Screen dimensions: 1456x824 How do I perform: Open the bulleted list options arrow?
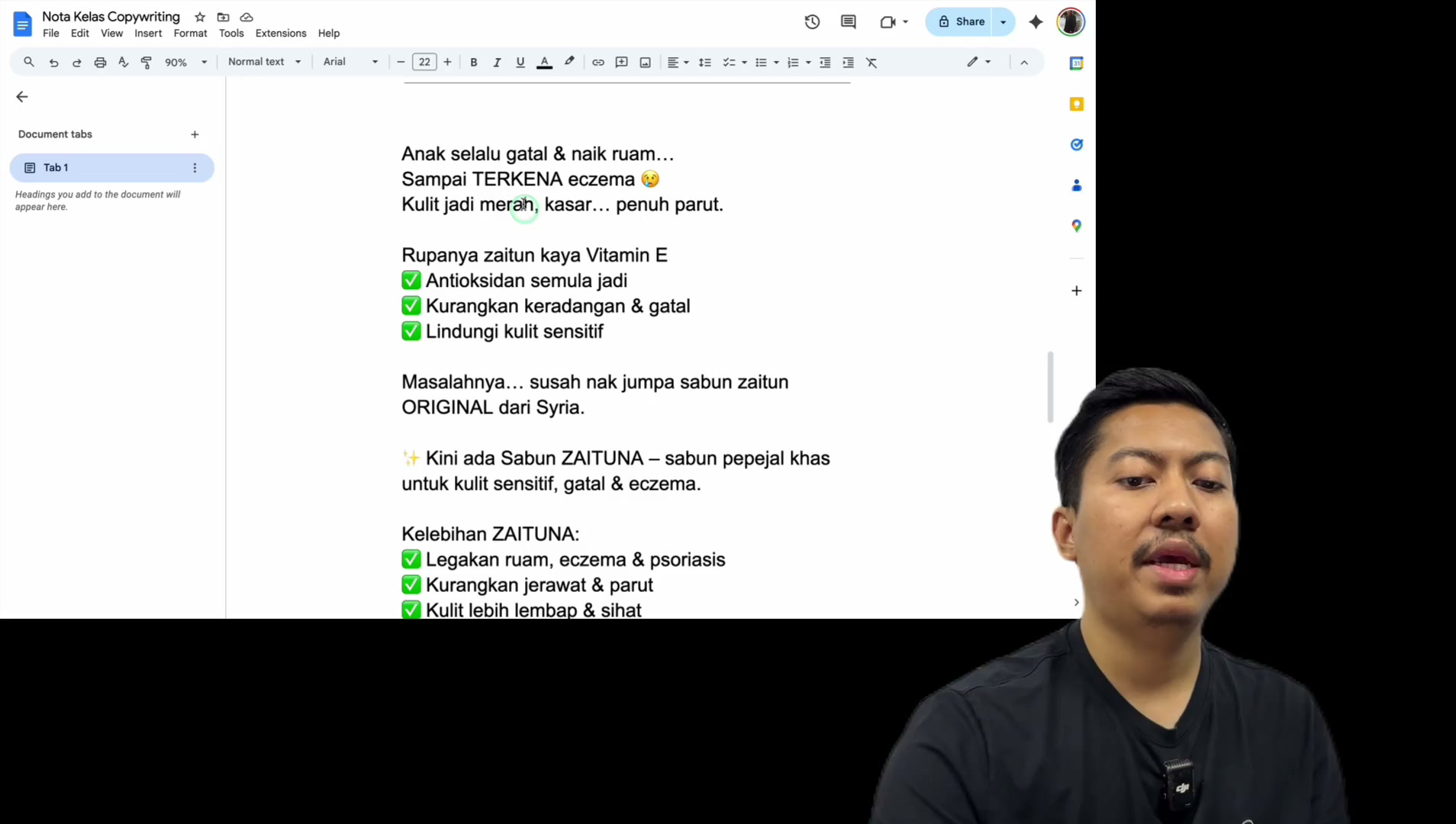click(x=776, y=63)
